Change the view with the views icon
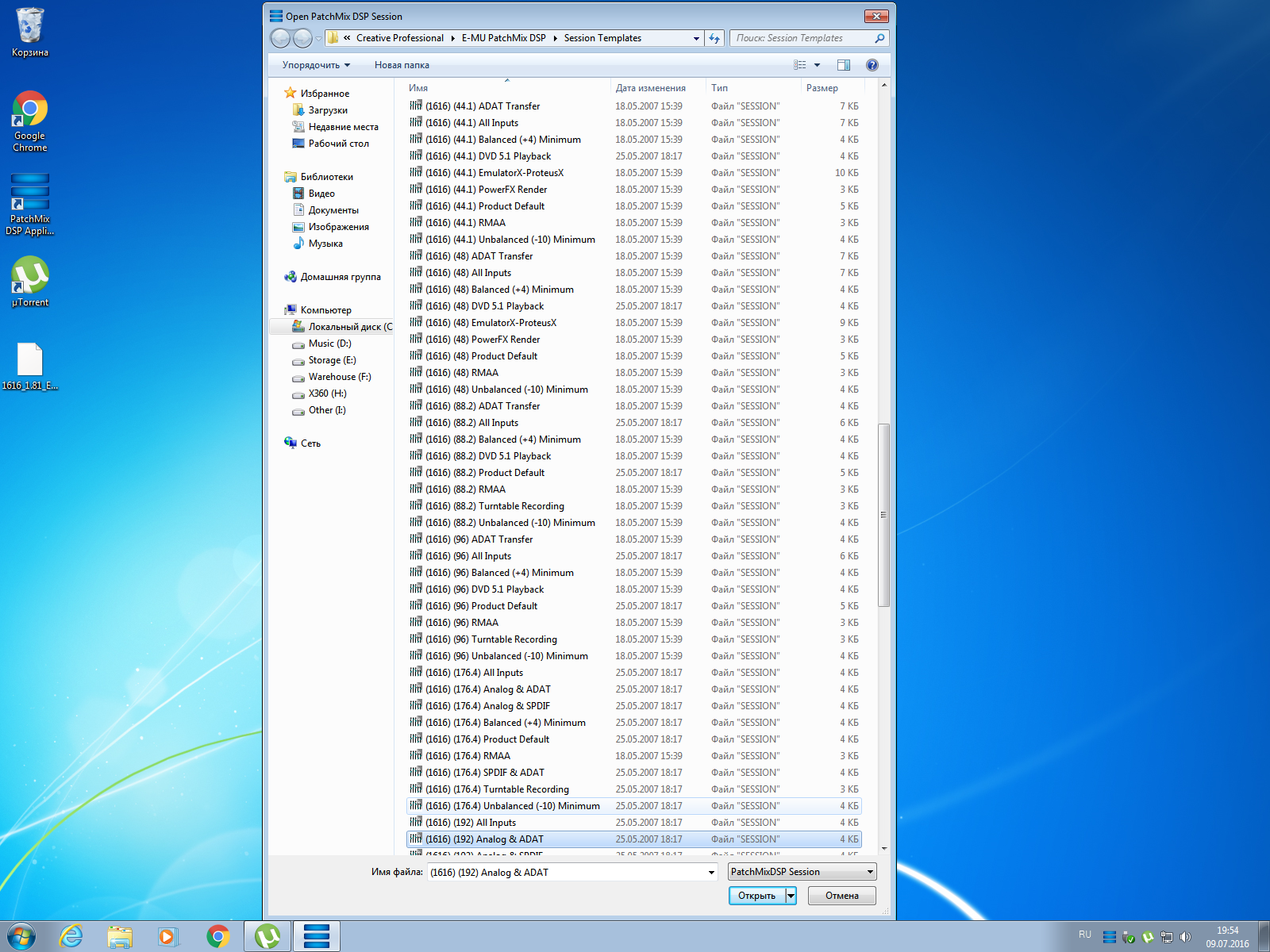 (800, 65)
